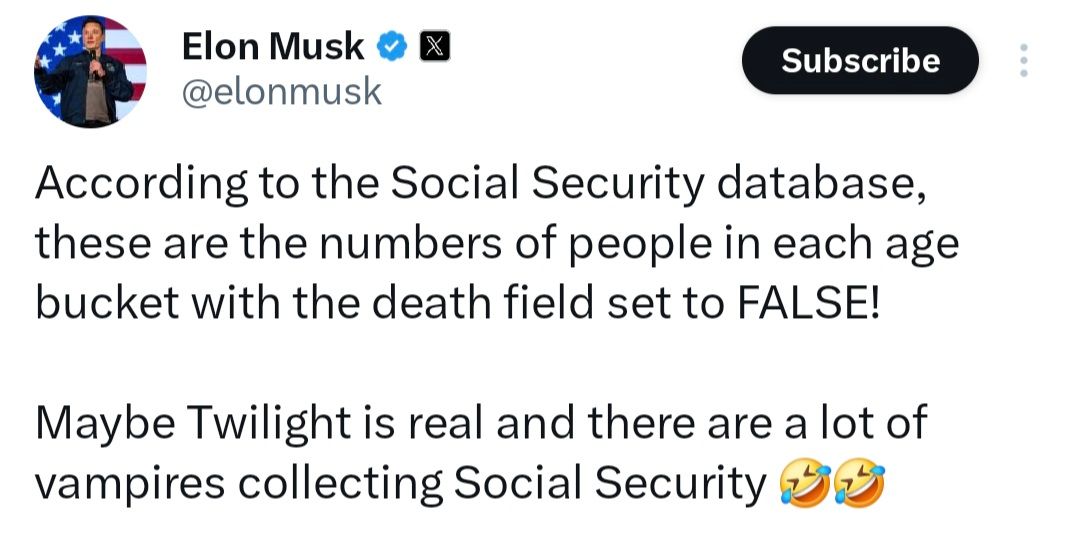The image size is (1080, 549).
Task: Open the Elon Musk display name link
Action: pyautogui.click(x=273, y=46)
